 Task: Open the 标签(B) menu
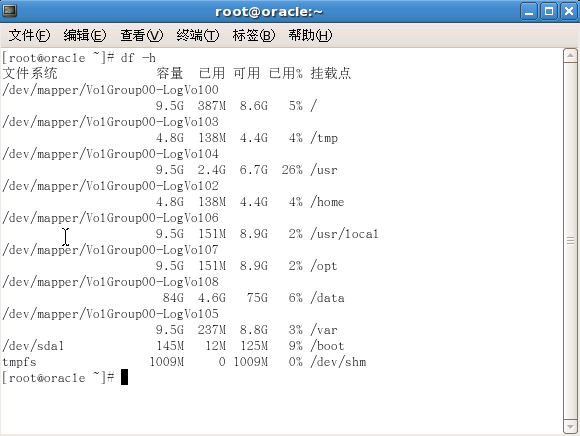[254, 36]
